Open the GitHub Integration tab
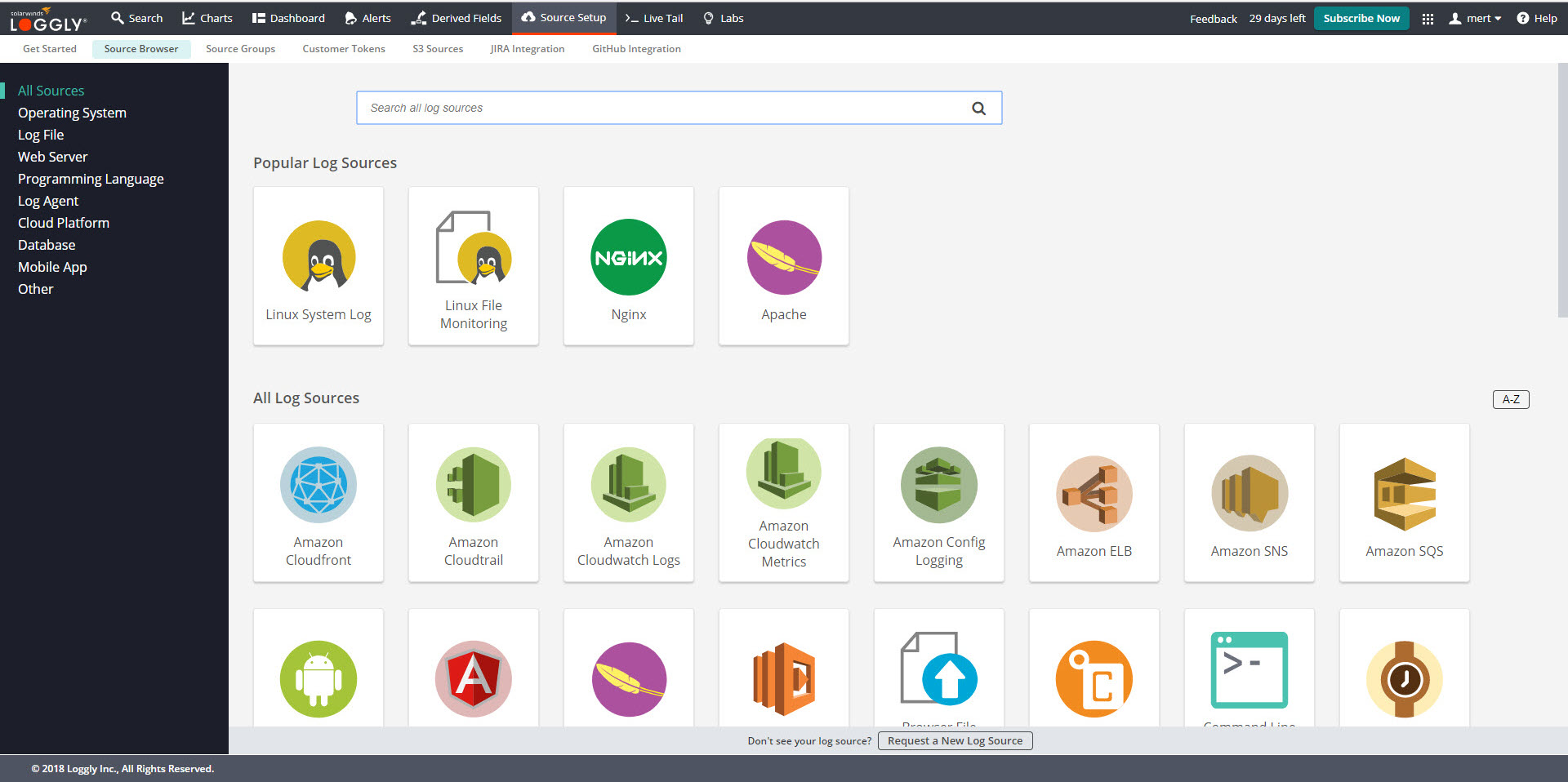This screenshot has width=1568, height=782. point(636,49)
